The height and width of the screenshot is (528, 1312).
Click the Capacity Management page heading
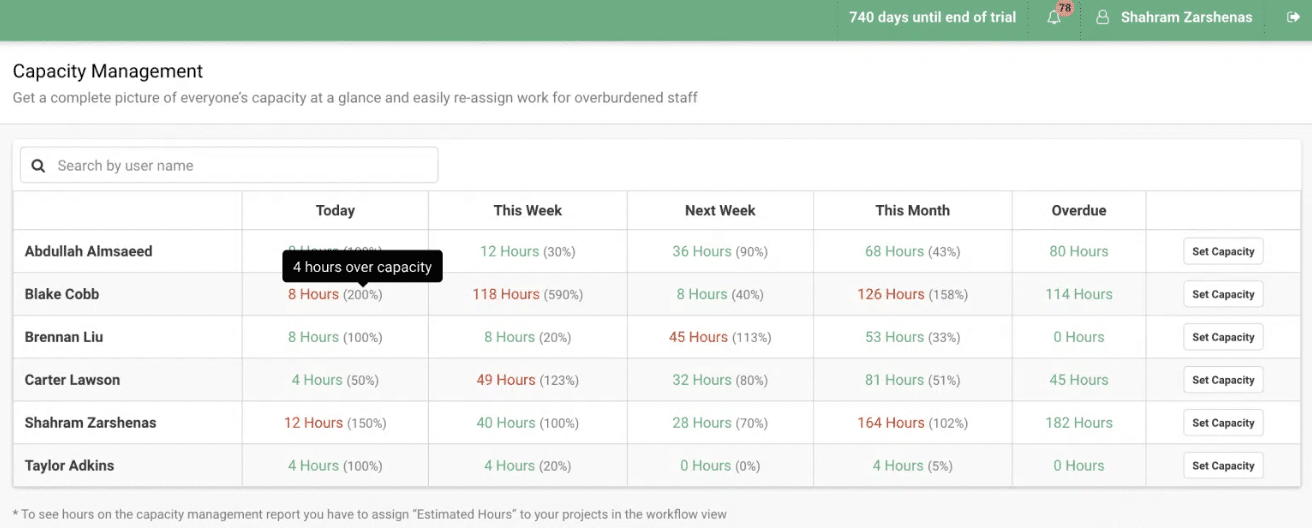(x=108, y=71)
